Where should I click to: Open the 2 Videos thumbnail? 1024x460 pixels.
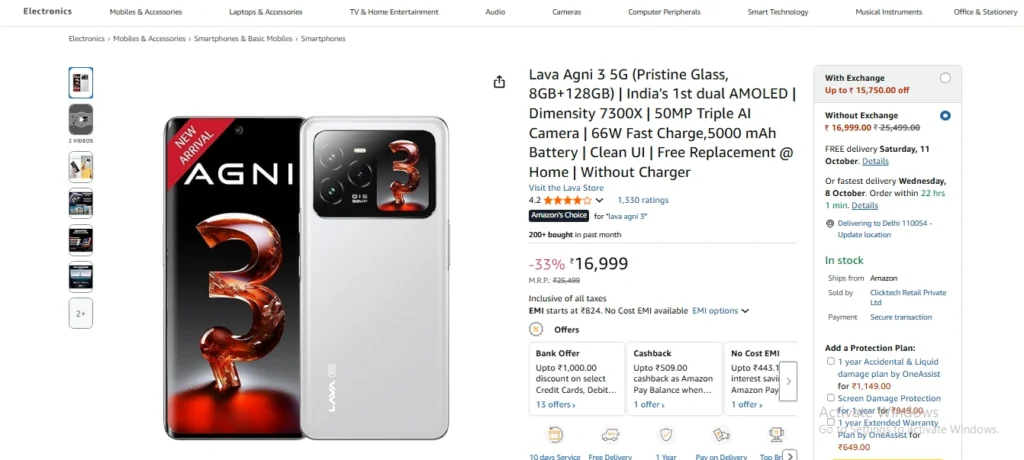[x=81, y=120]
